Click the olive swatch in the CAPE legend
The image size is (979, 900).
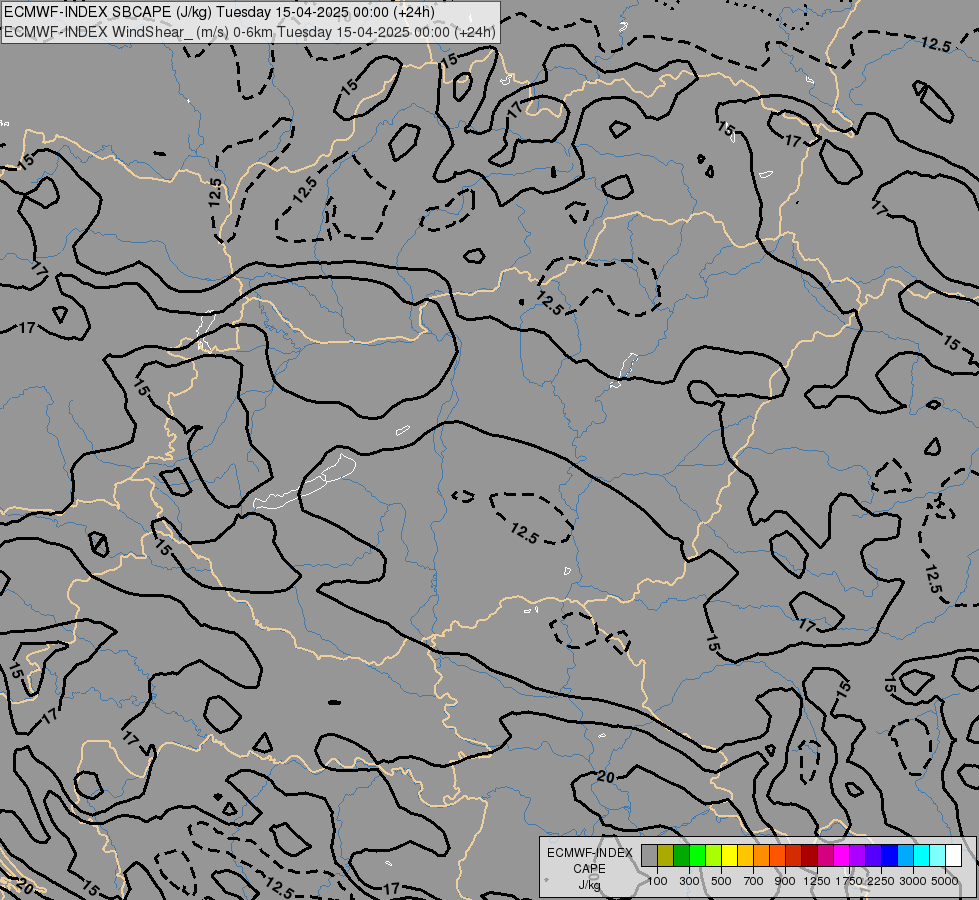pyautogui.click(x=666, y=855)
